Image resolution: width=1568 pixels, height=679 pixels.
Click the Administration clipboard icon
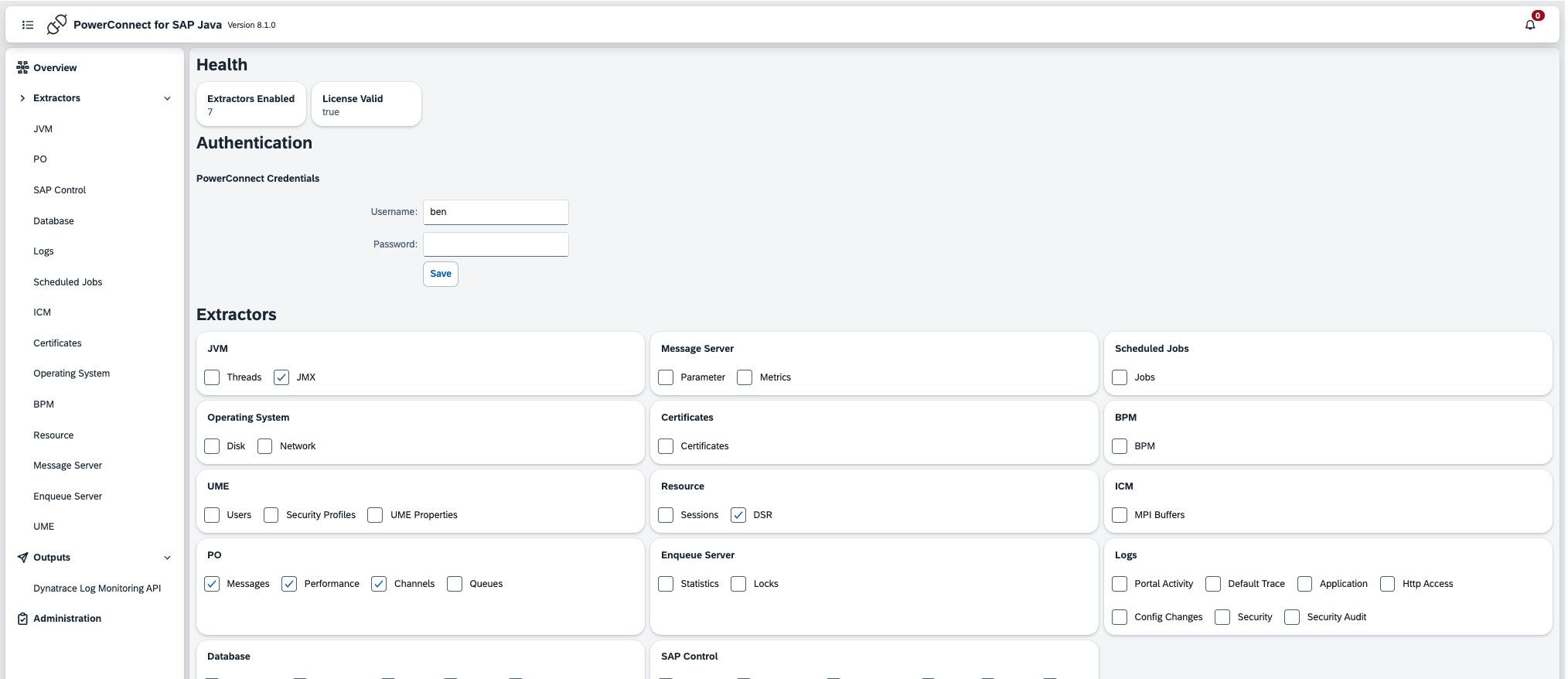(22, 619)
